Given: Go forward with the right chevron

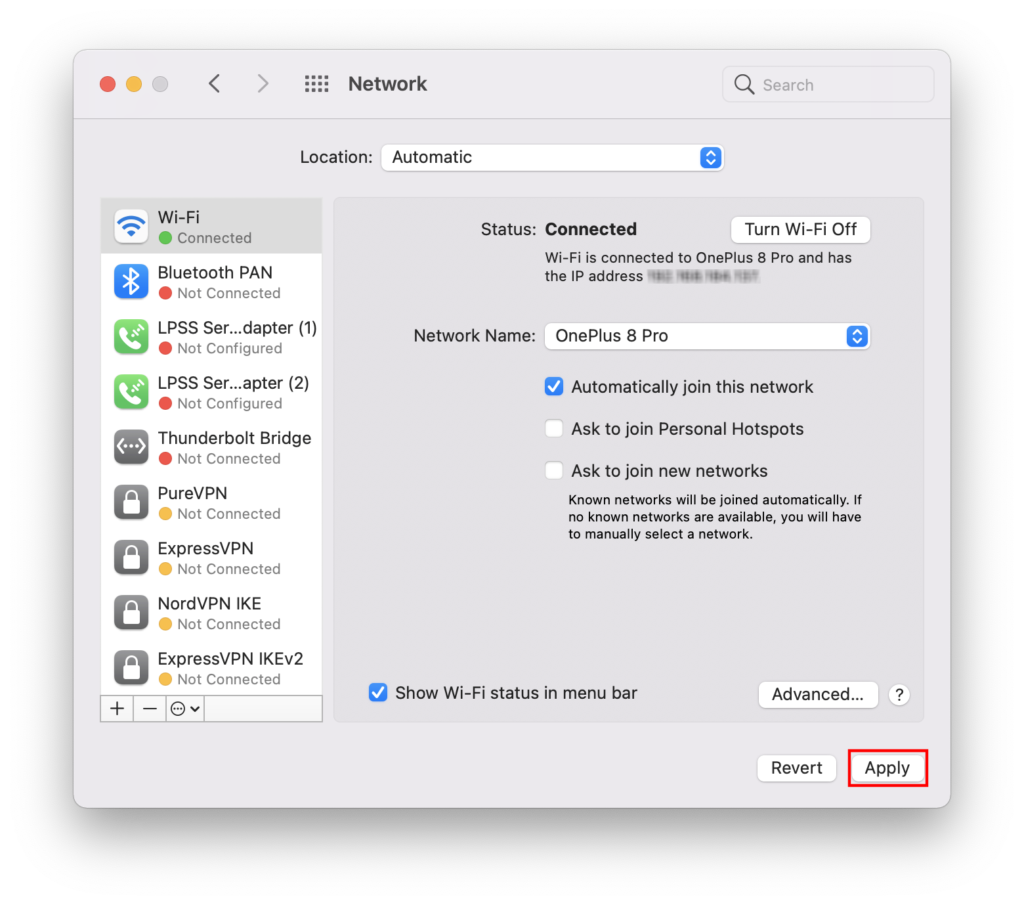Looking at the screenshot, I should 263,84.
